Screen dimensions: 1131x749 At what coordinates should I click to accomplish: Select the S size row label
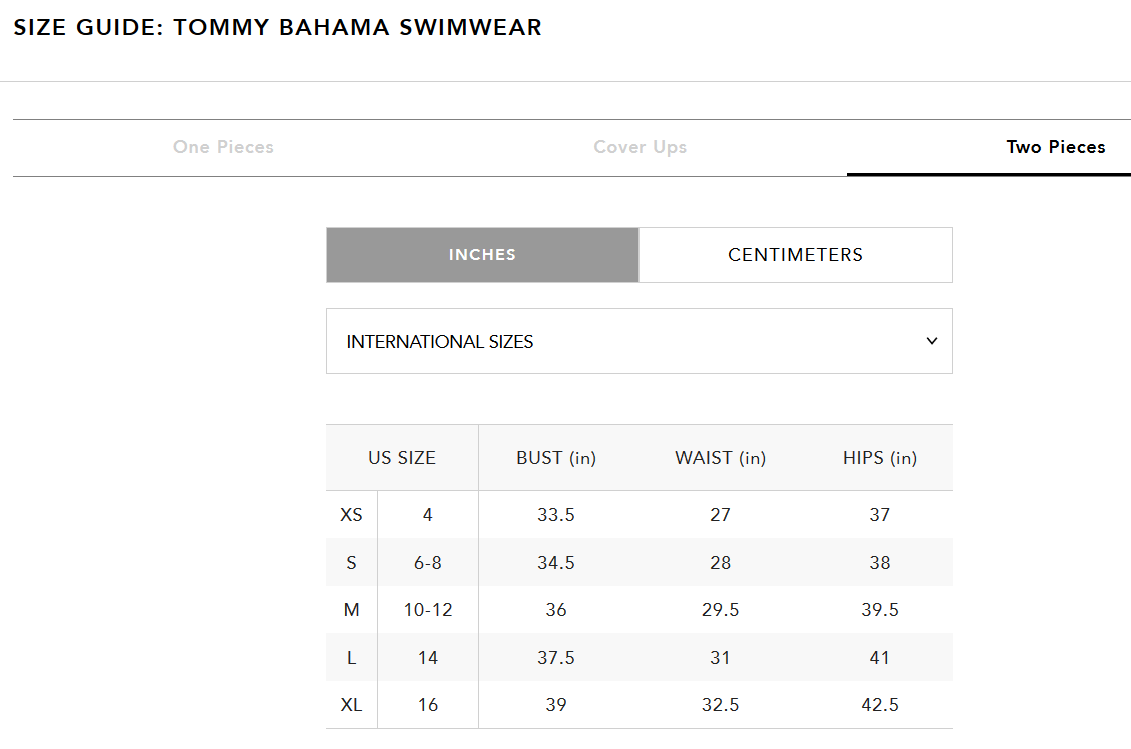tap(351, 563)
